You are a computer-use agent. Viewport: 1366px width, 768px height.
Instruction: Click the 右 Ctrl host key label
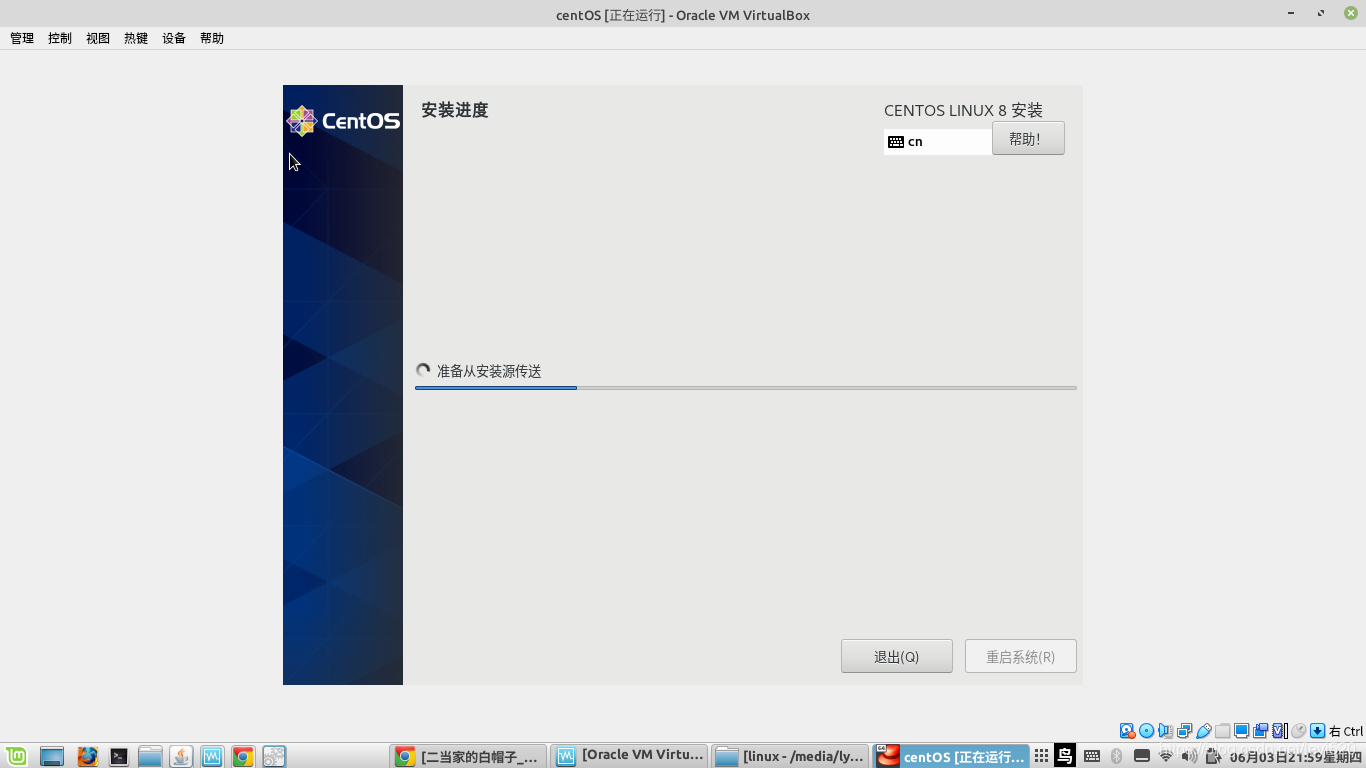[1346, 731]
